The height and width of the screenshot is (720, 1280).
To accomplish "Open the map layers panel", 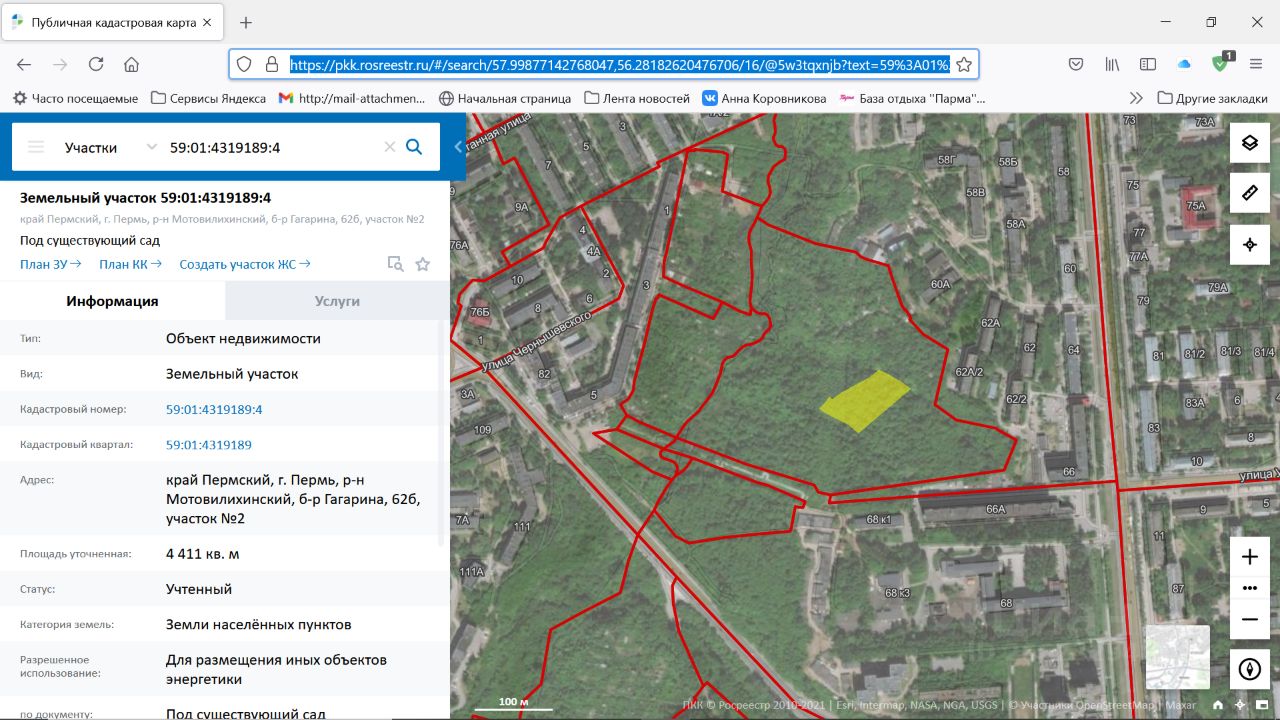I will (x=1249, y=143).
